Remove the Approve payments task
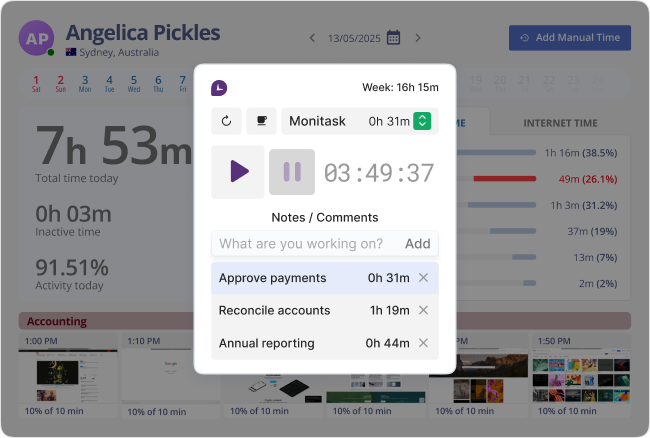This screenshot has width=650, height=438. point(423,278)
